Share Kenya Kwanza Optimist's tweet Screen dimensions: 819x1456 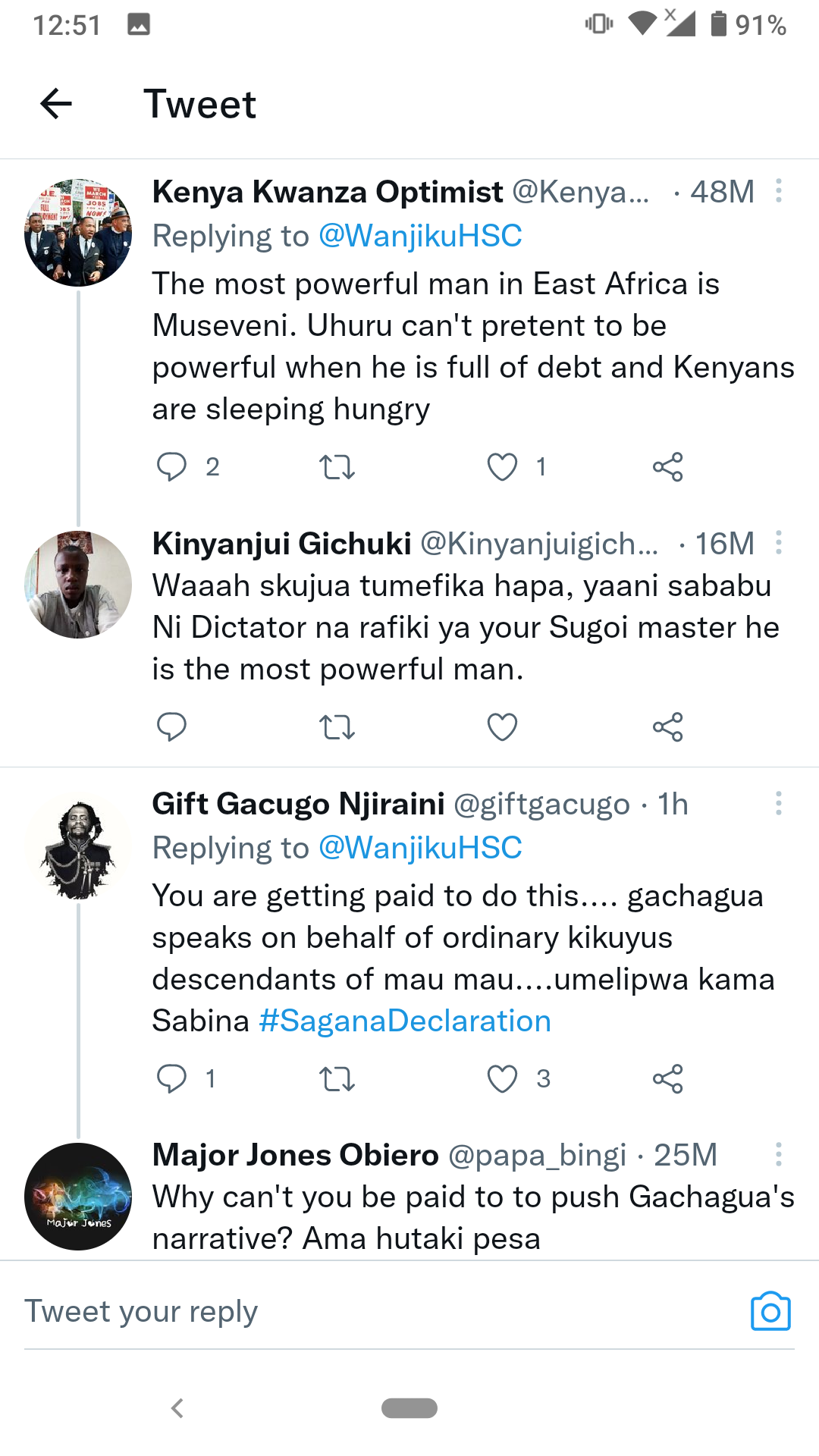(x=667, y=466)
